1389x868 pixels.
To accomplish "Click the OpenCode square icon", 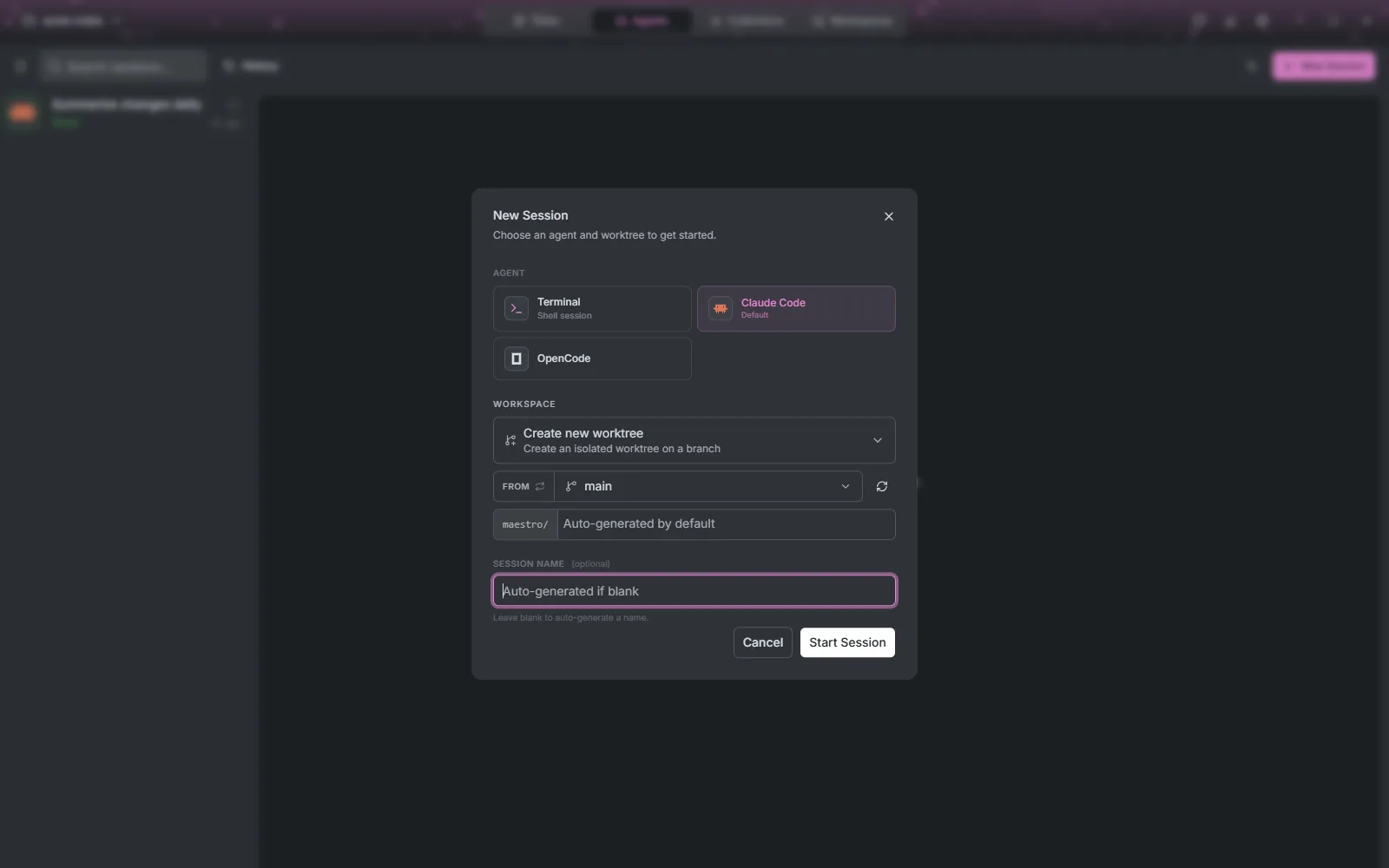I will click(x=517, y=358).
